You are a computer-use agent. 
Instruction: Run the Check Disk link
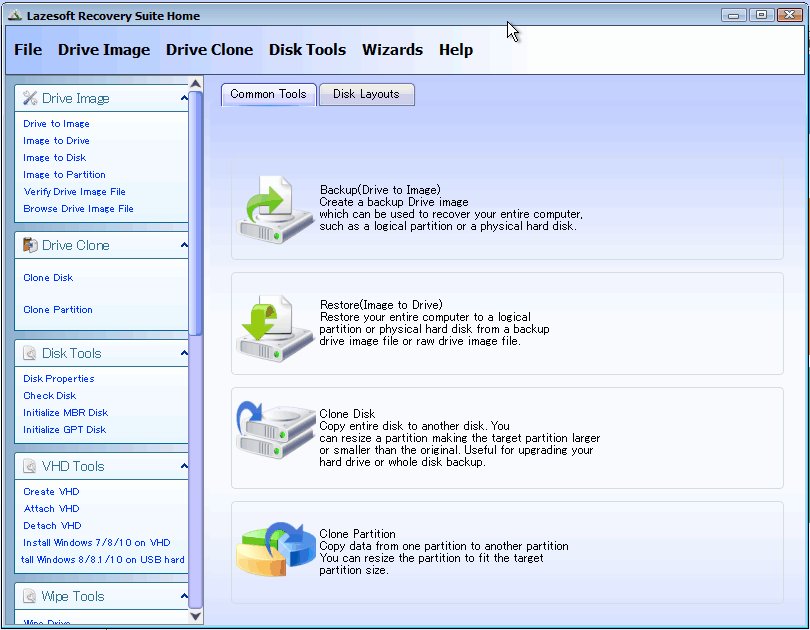50,396
